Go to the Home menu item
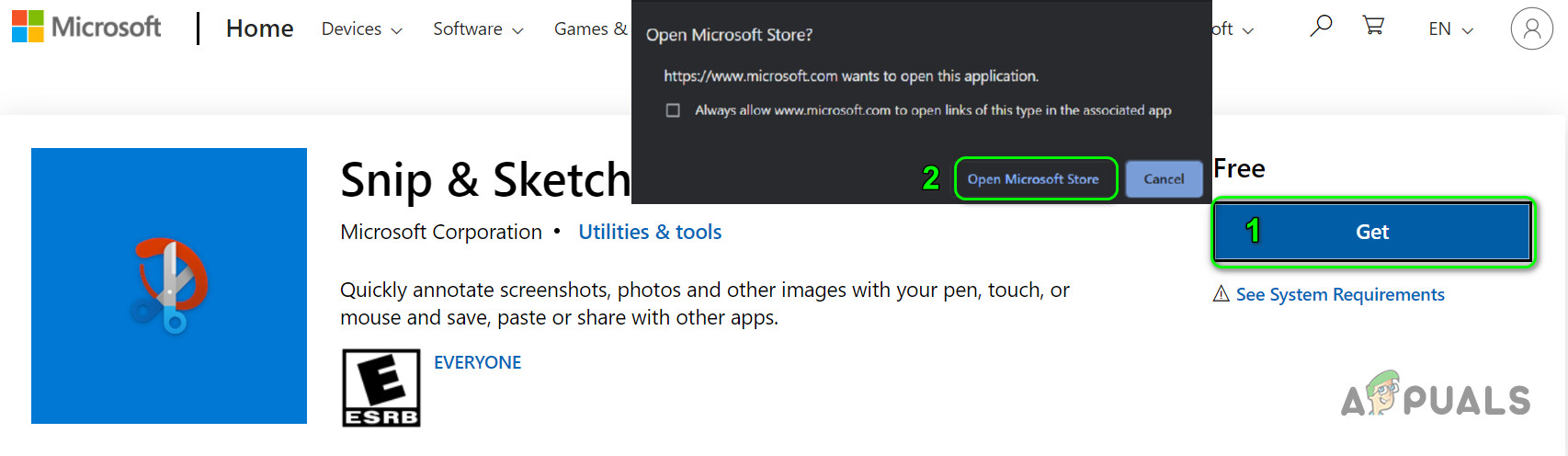Viewport: 1568px width, 456px height. [x=260, y=29]
